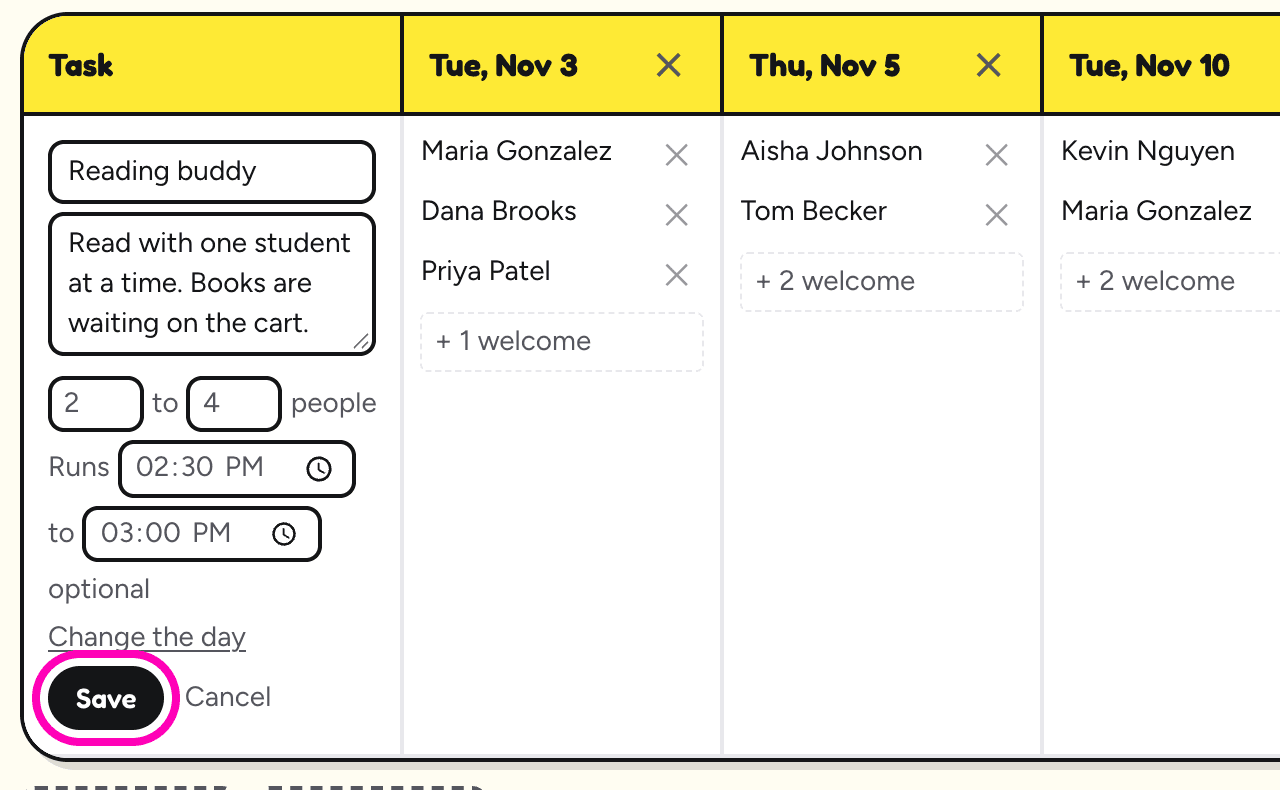The width and height of the screenshot is (1280, 790).
Task: Open the end time clock picker
Action: 284,534
